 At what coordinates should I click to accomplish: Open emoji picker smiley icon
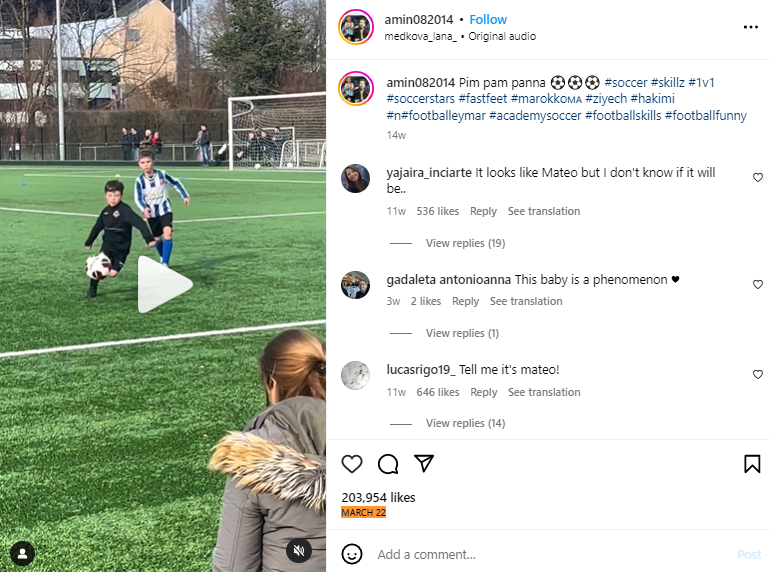click(x=352, y=554)
